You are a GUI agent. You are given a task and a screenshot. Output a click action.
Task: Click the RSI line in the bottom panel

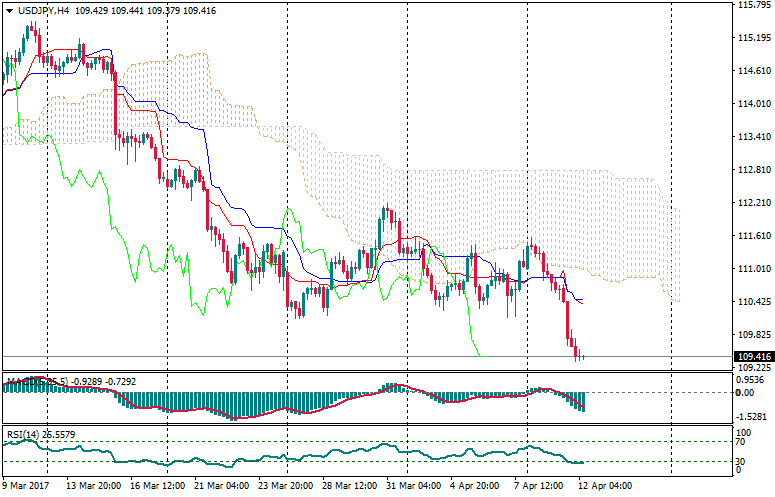300,460
